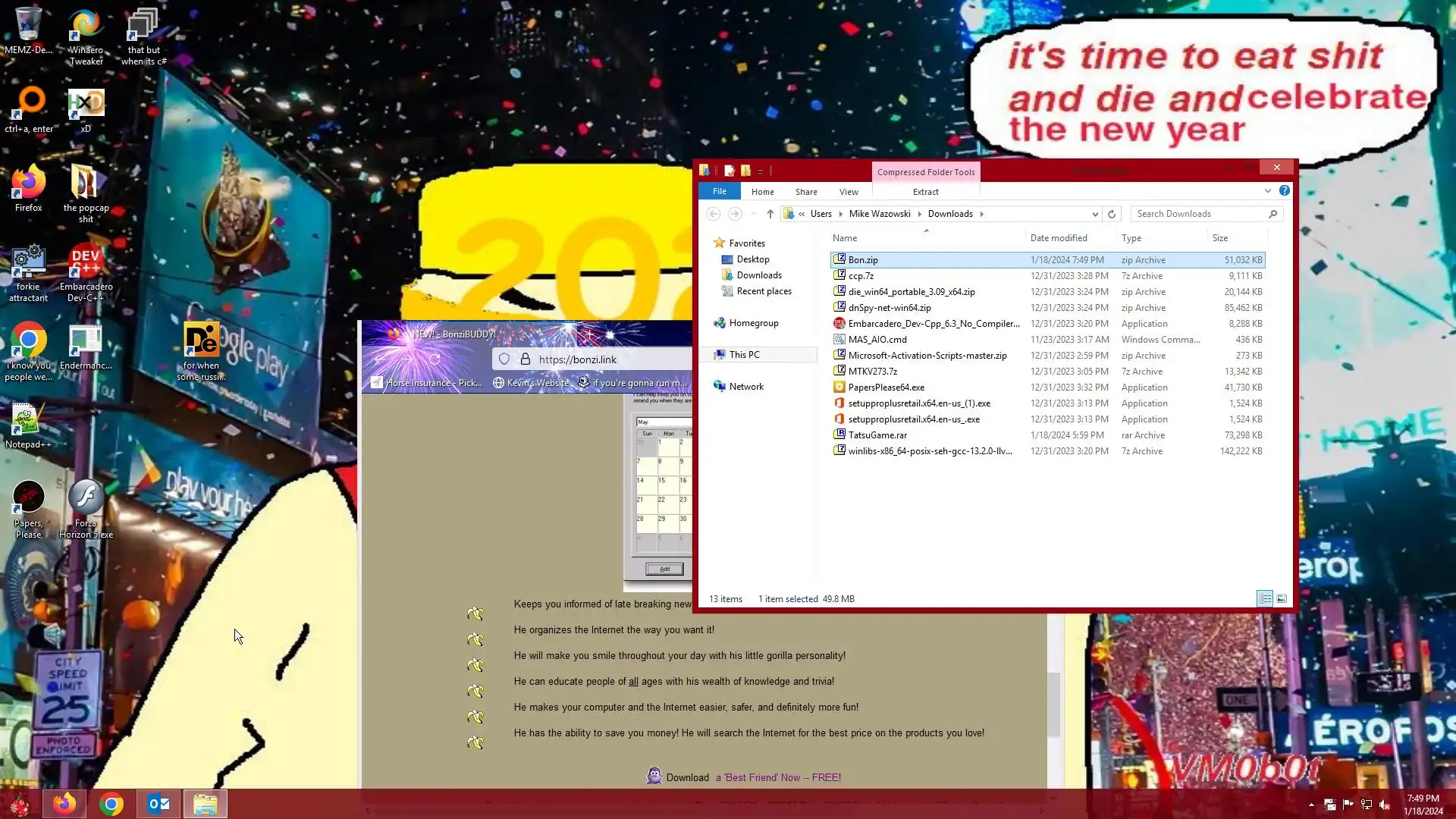Switch to large icons view

(1282, 599)
